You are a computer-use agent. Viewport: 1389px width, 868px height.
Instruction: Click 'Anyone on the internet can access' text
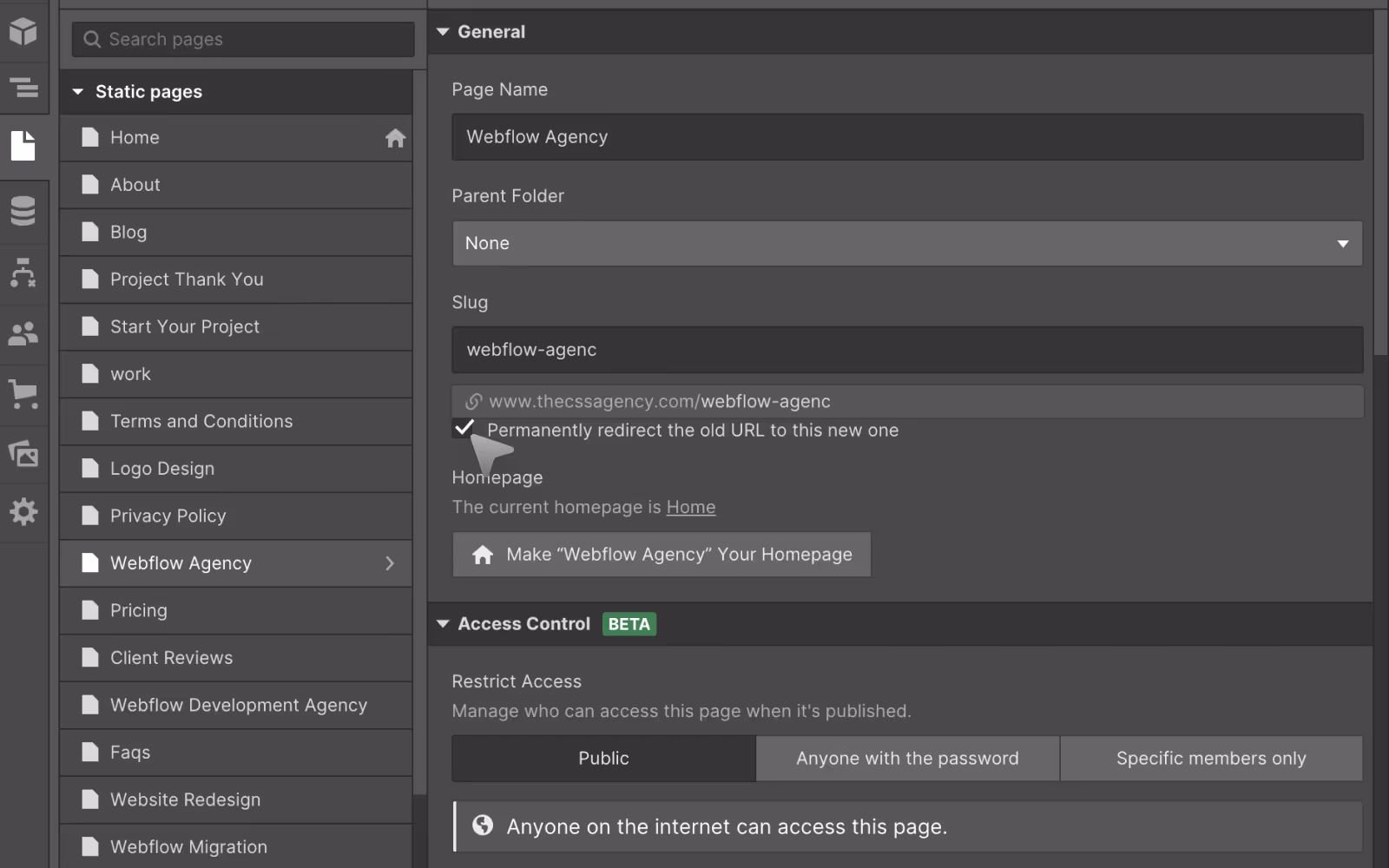pos(727,826)
